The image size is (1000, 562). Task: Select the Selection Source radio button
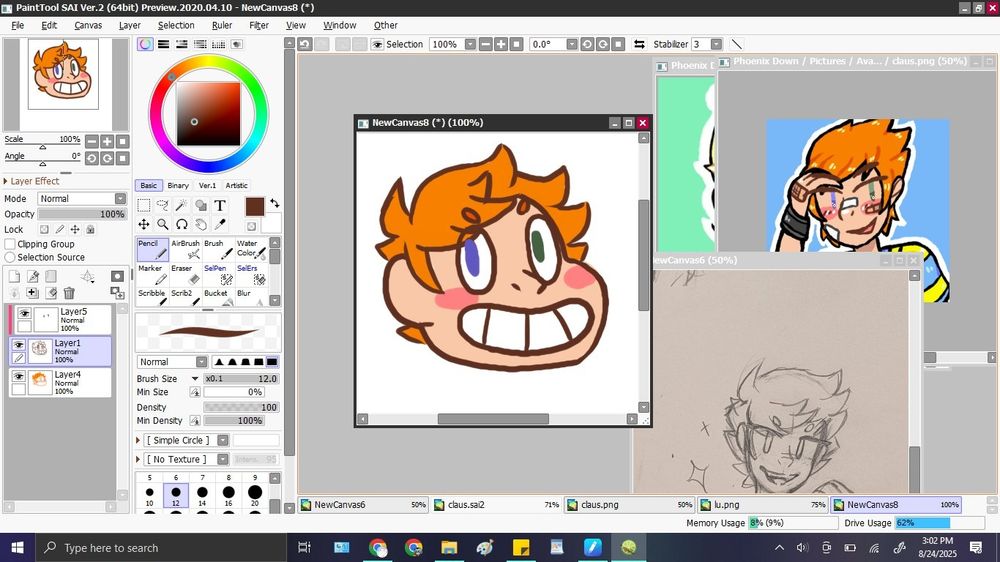coord(10,257)
